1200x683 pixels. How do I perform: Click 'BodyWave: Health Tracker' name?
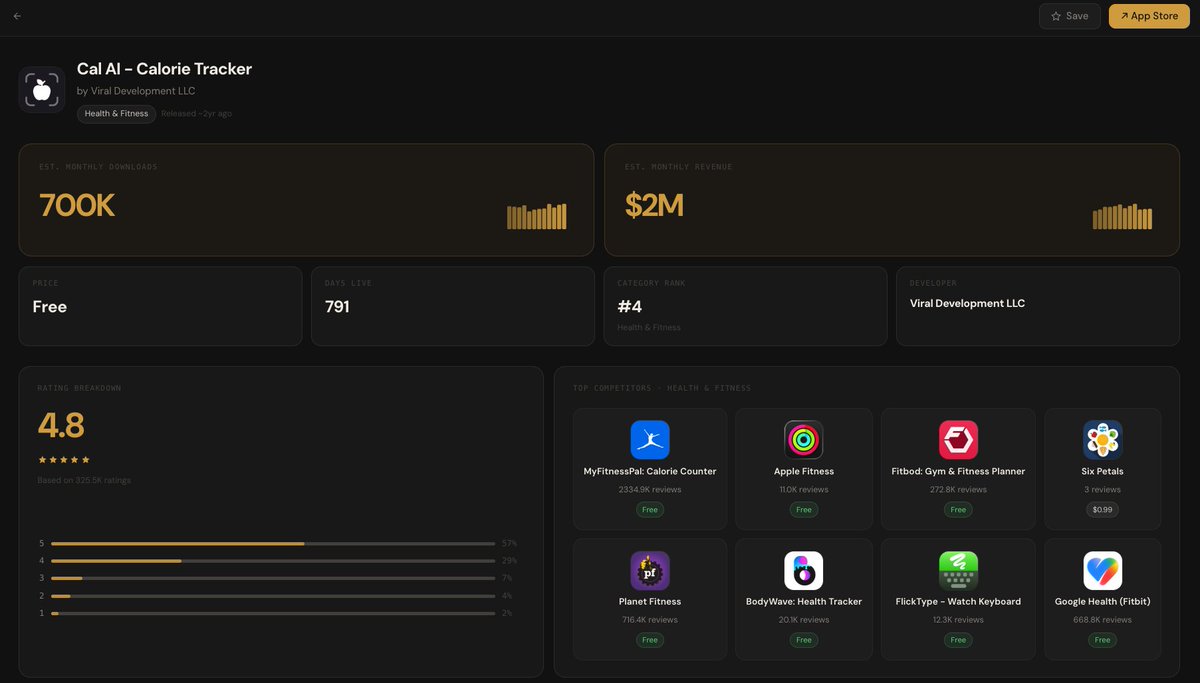click(804, 601)
